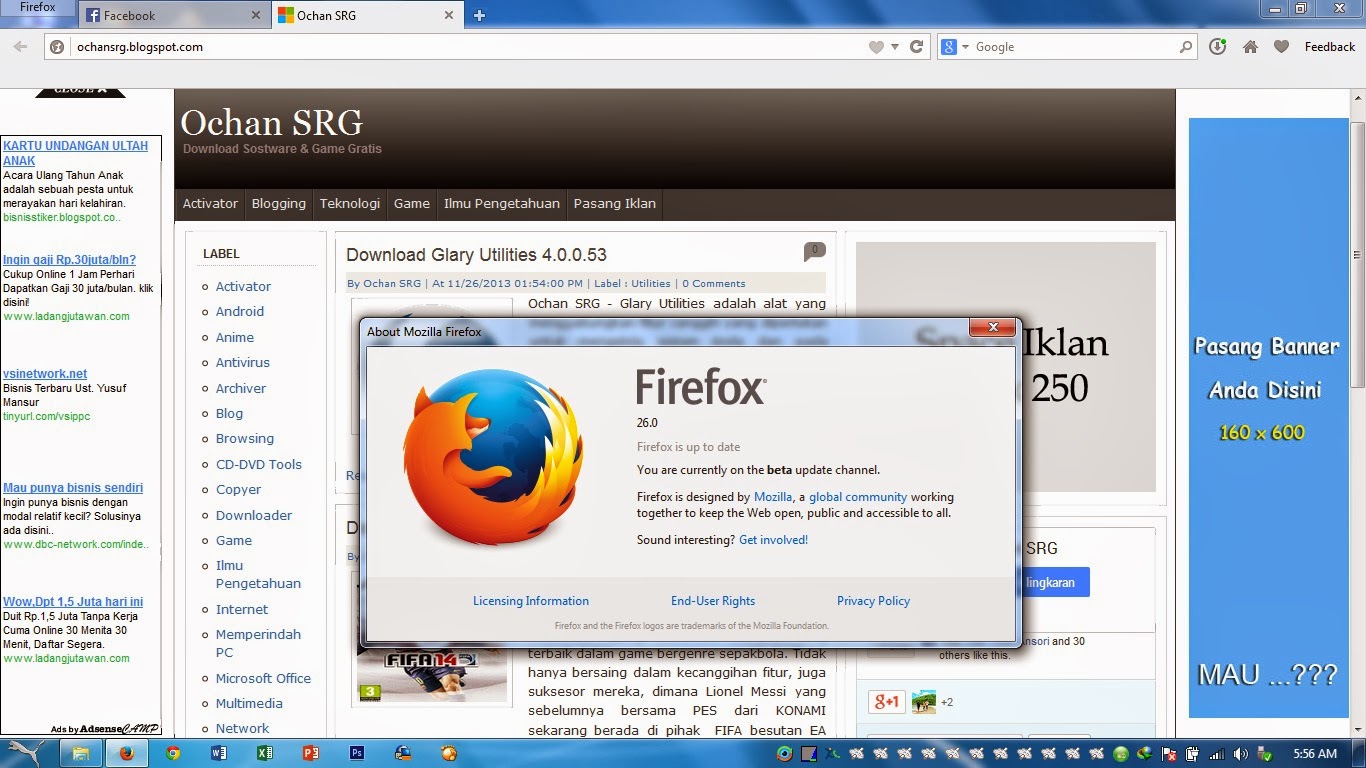The image size is (1366, 768).
Task: Open Licensing Information in About dialog
Action: 531,601
